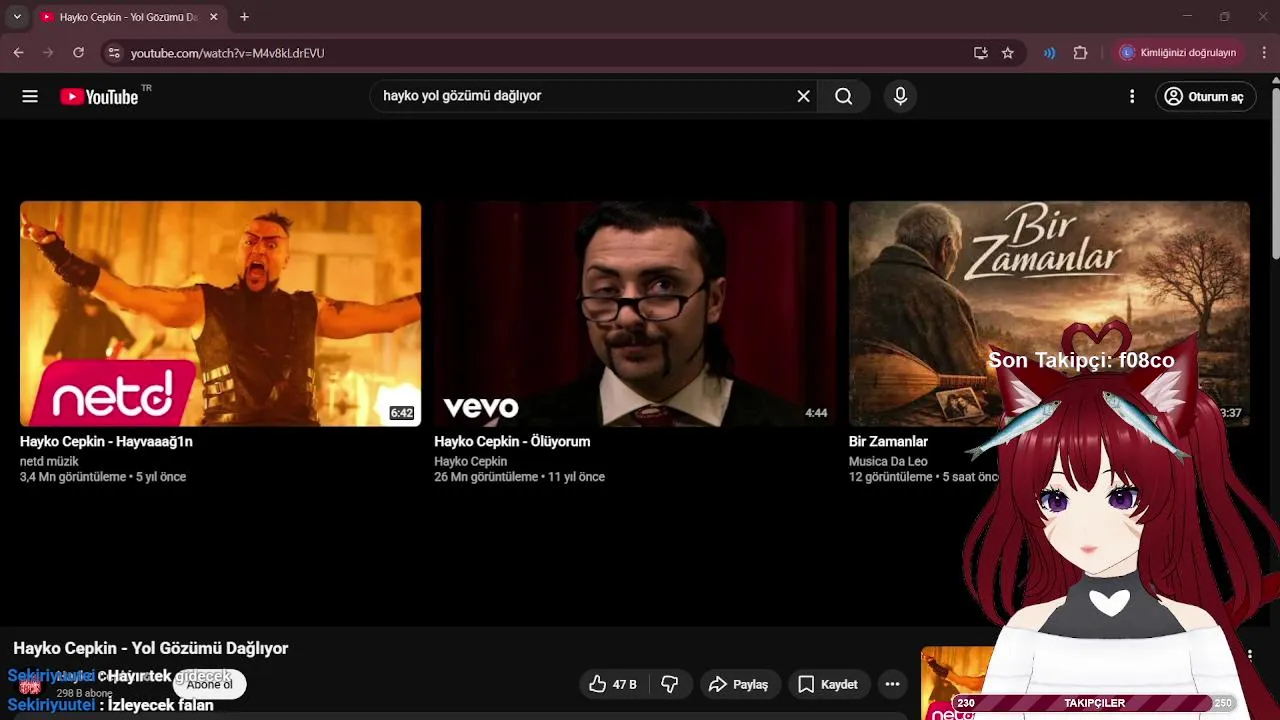
Task: Click Kimliğinizi doğrulayın profile button
Action: (x=1178, y=53)
